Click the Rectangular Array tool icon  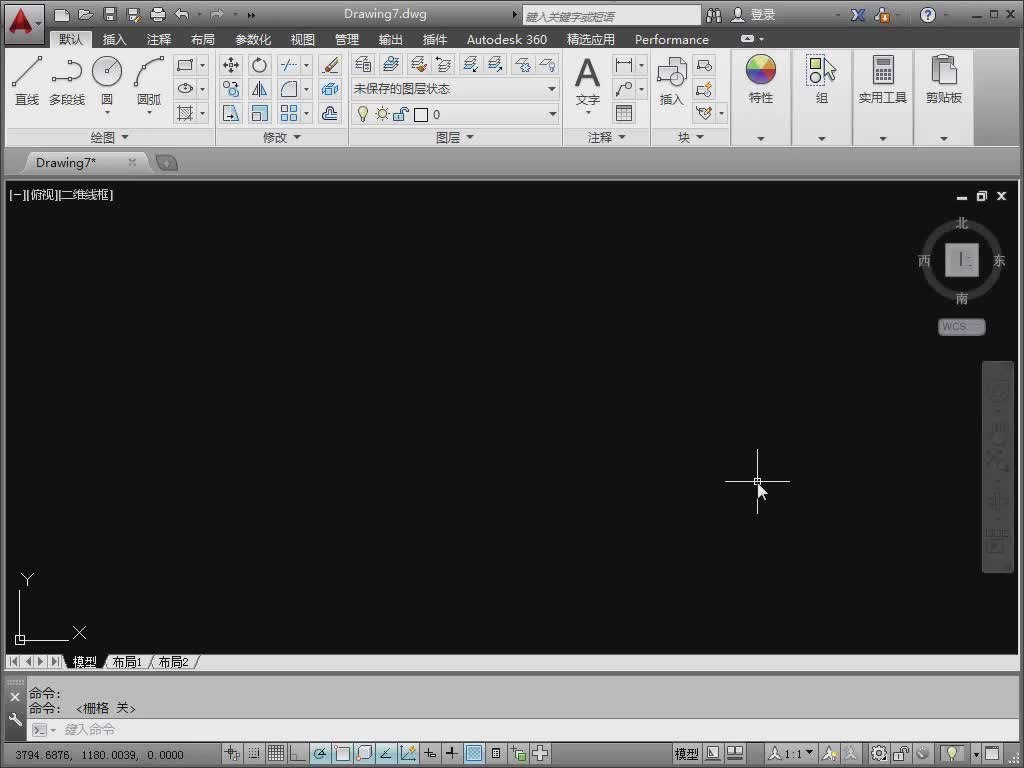coord(288,113)
